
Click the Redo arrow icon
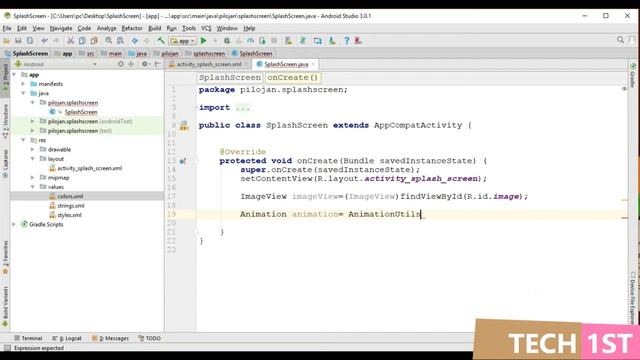[56, 41]
